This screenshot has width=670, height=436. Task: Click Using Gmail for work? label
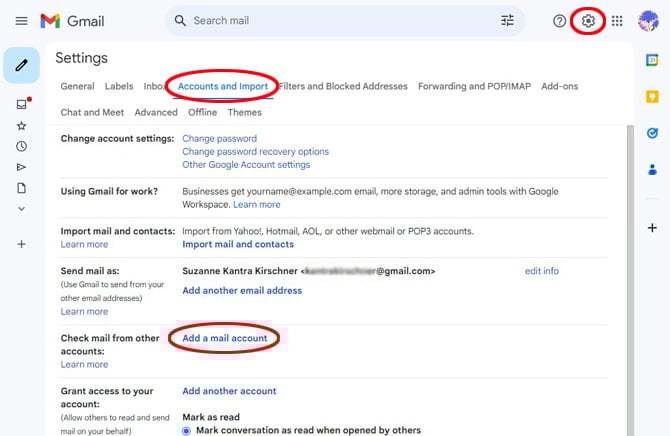click(x=109, y=191)
